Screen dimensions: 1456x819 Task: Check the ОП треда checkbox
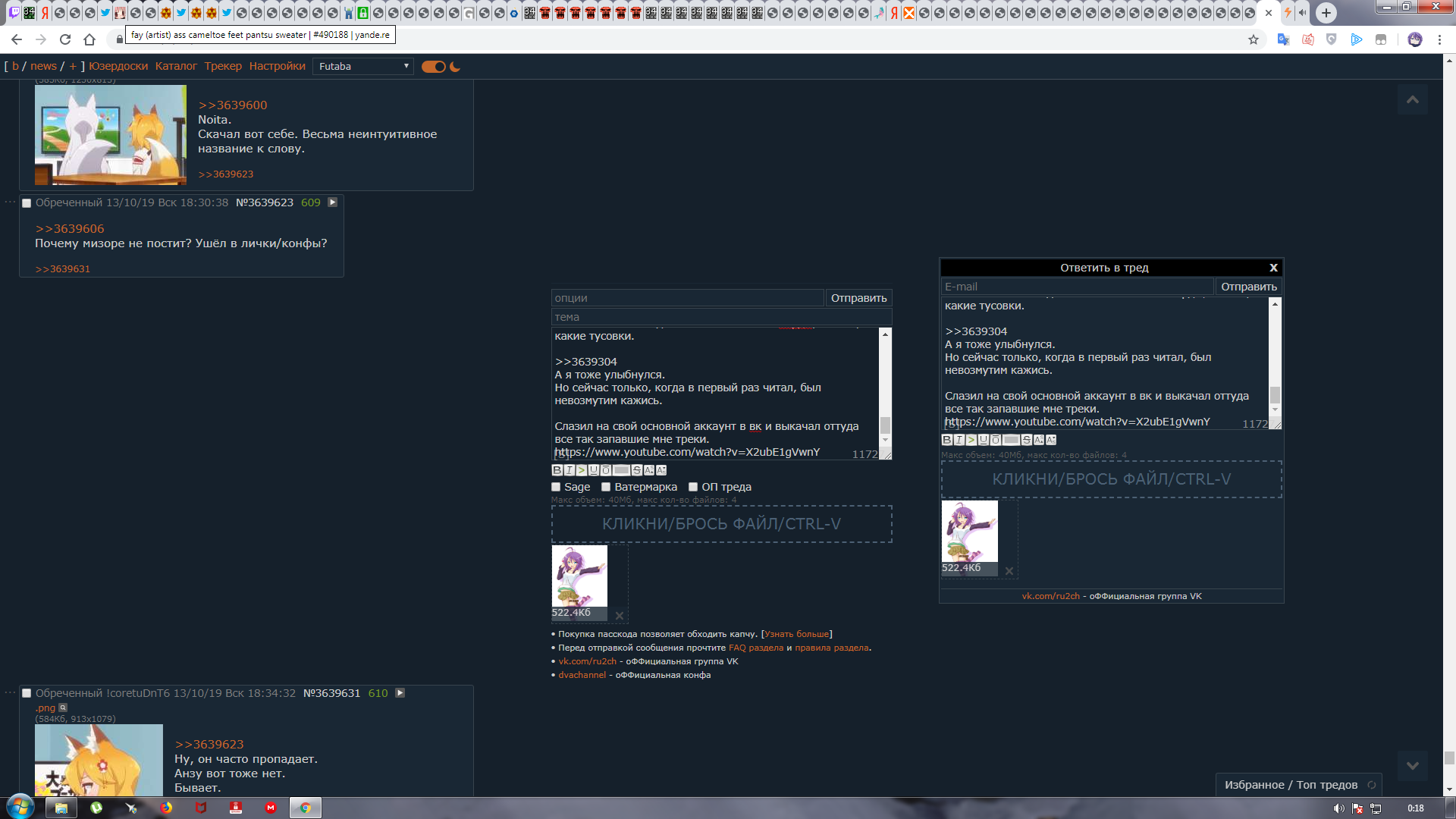click(x=693, y=487)
